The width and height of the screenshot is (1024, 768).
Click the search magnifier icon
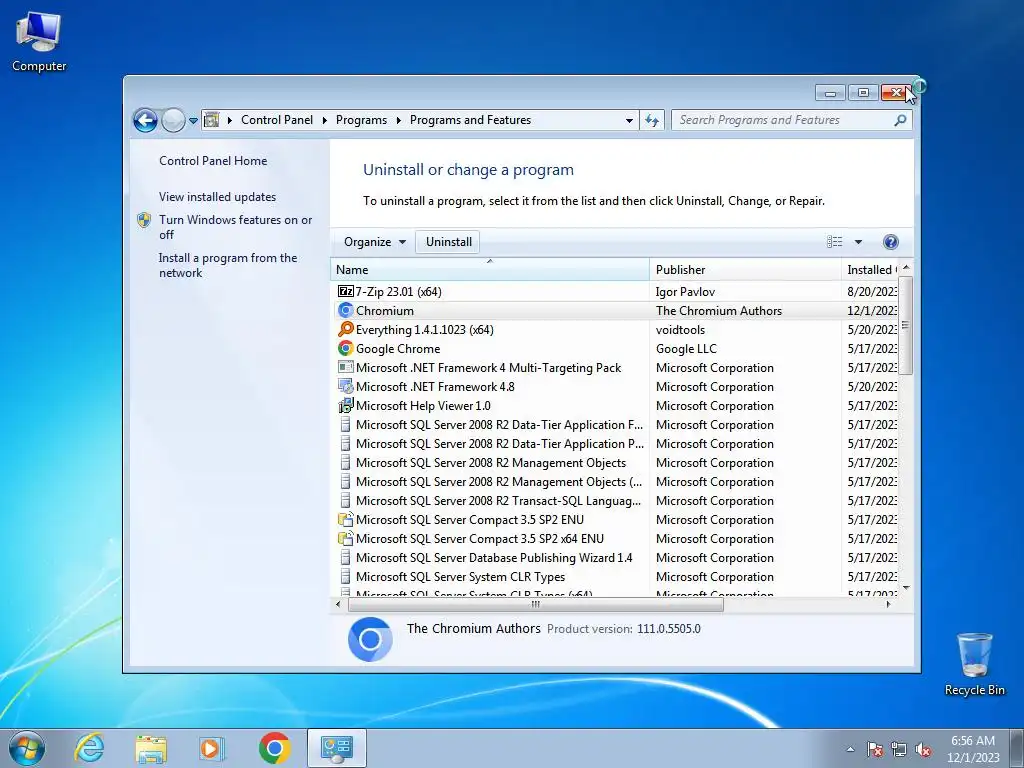[x=901, y=120]
